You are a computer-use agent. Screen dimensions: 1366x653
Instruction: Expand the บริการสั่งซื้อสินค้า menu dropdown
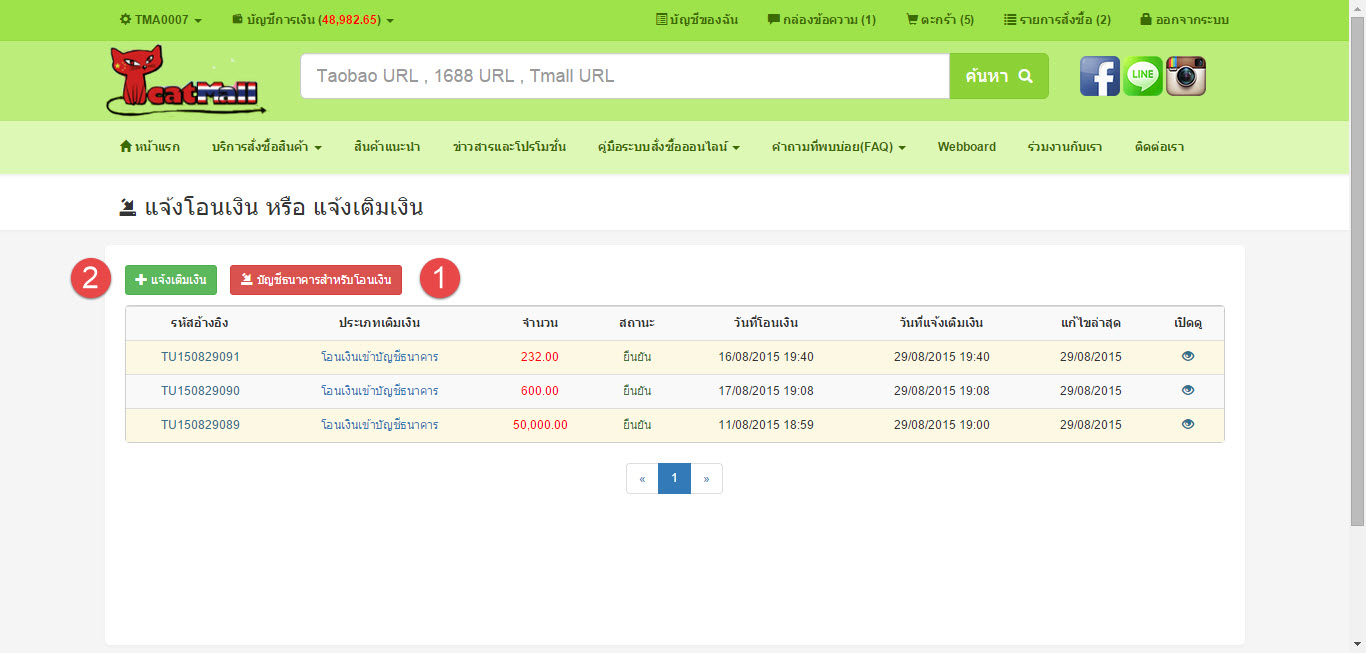267,147
